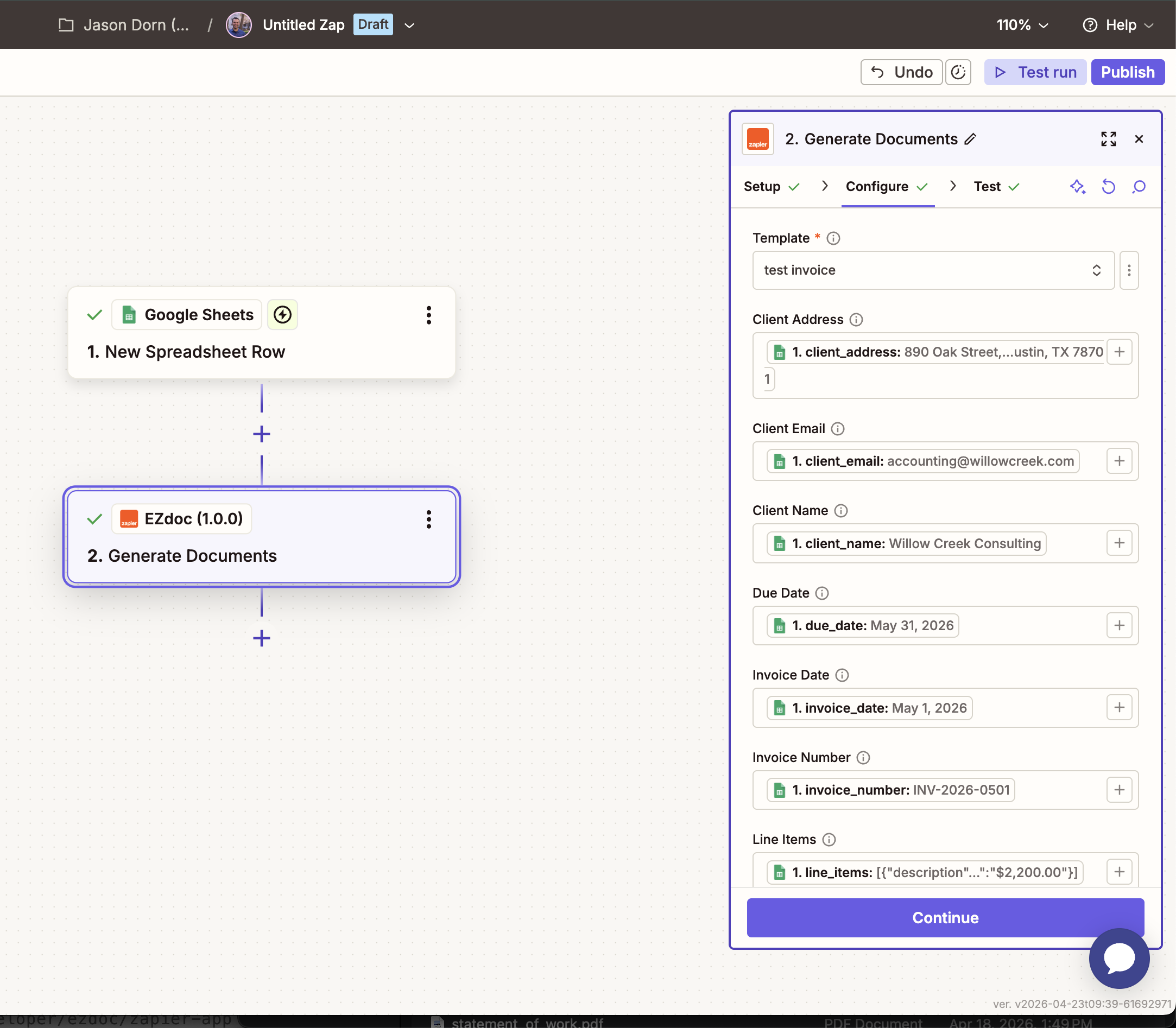Open kebab menu on the Google Sheets step
This screenshot has height=1028, width=1176.
429,315
